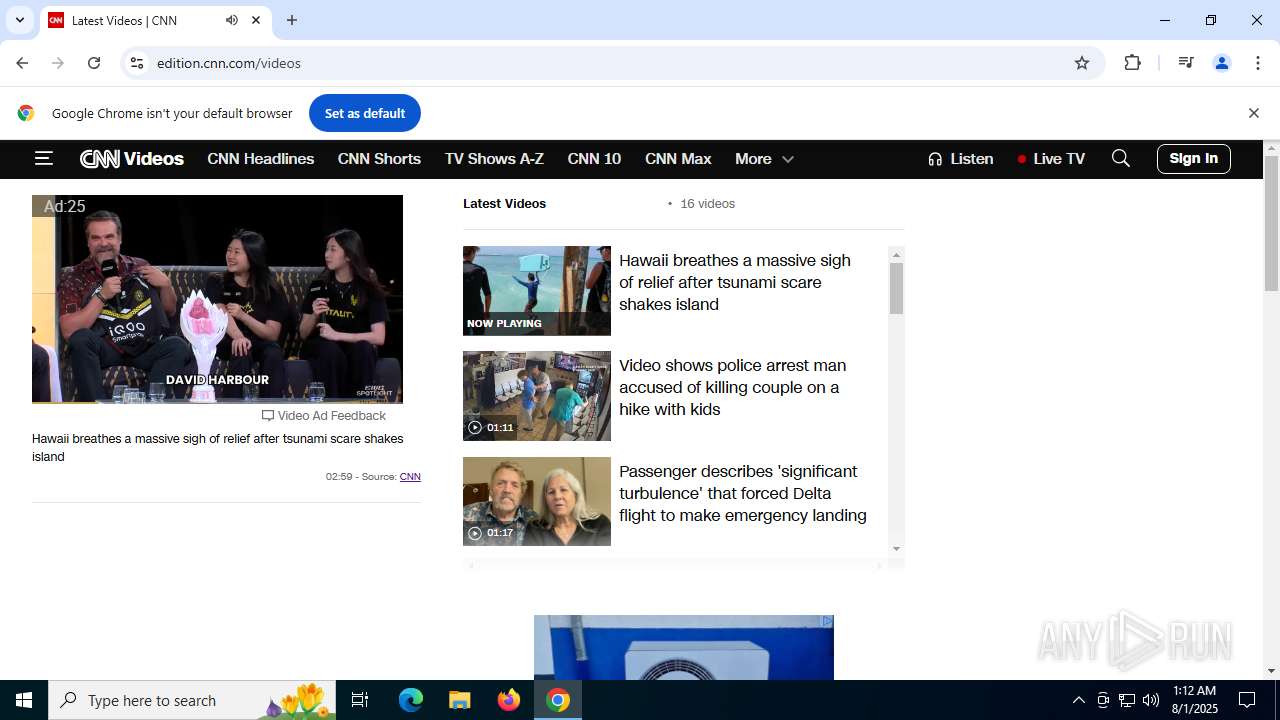1280x720 pixels.
Task: Open Task View in taskbar
Action: (x=360, y=700)
